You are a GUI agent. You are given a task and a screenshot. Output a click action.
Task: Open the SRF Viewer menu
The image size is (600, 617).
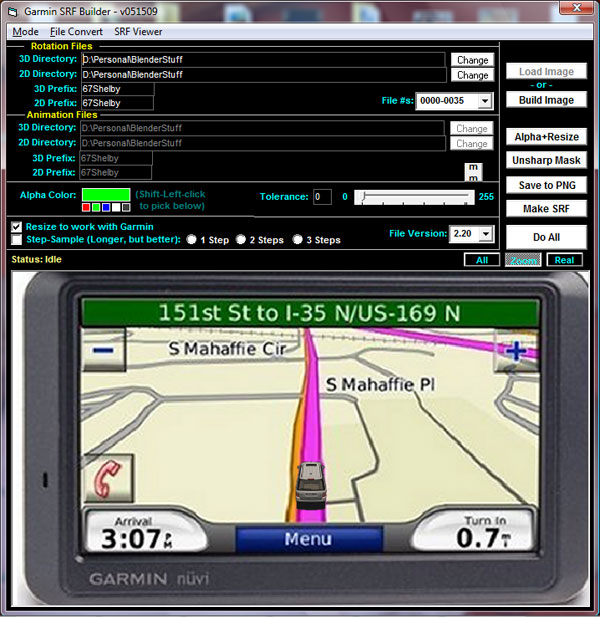[x=138, y=31]
